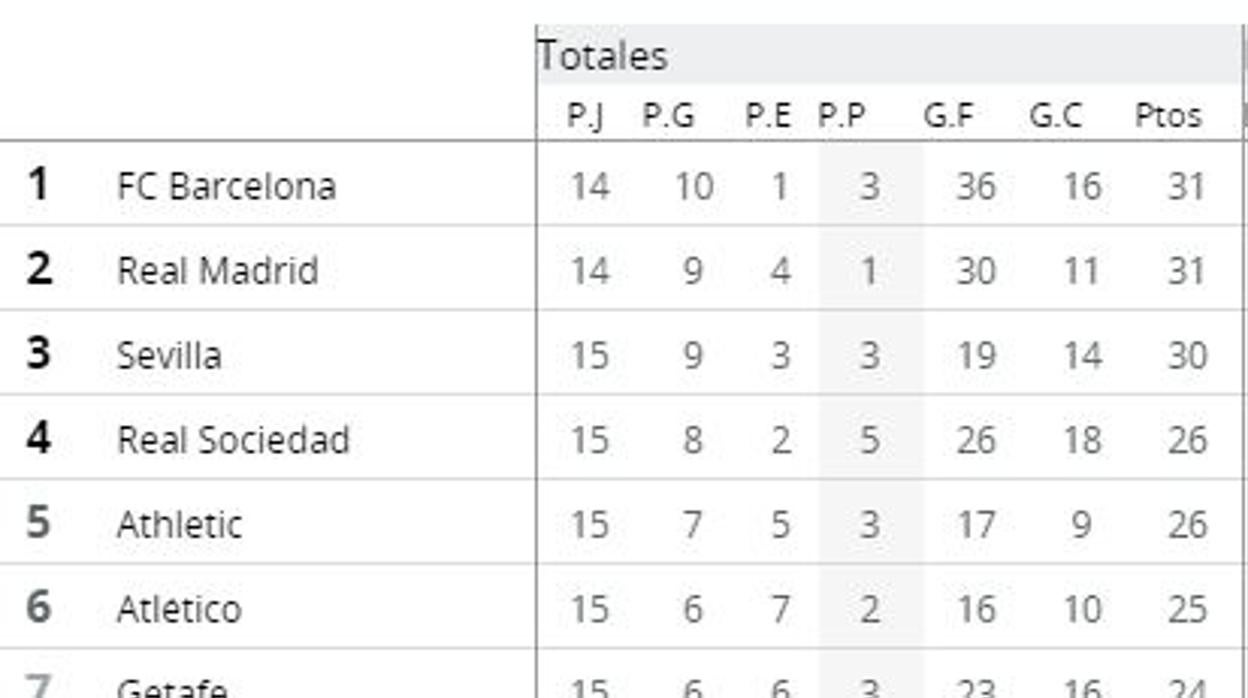This screenshot has height=698, width=1248.
Task: Click Atlético's draws value 7
Action: point(780,609)
